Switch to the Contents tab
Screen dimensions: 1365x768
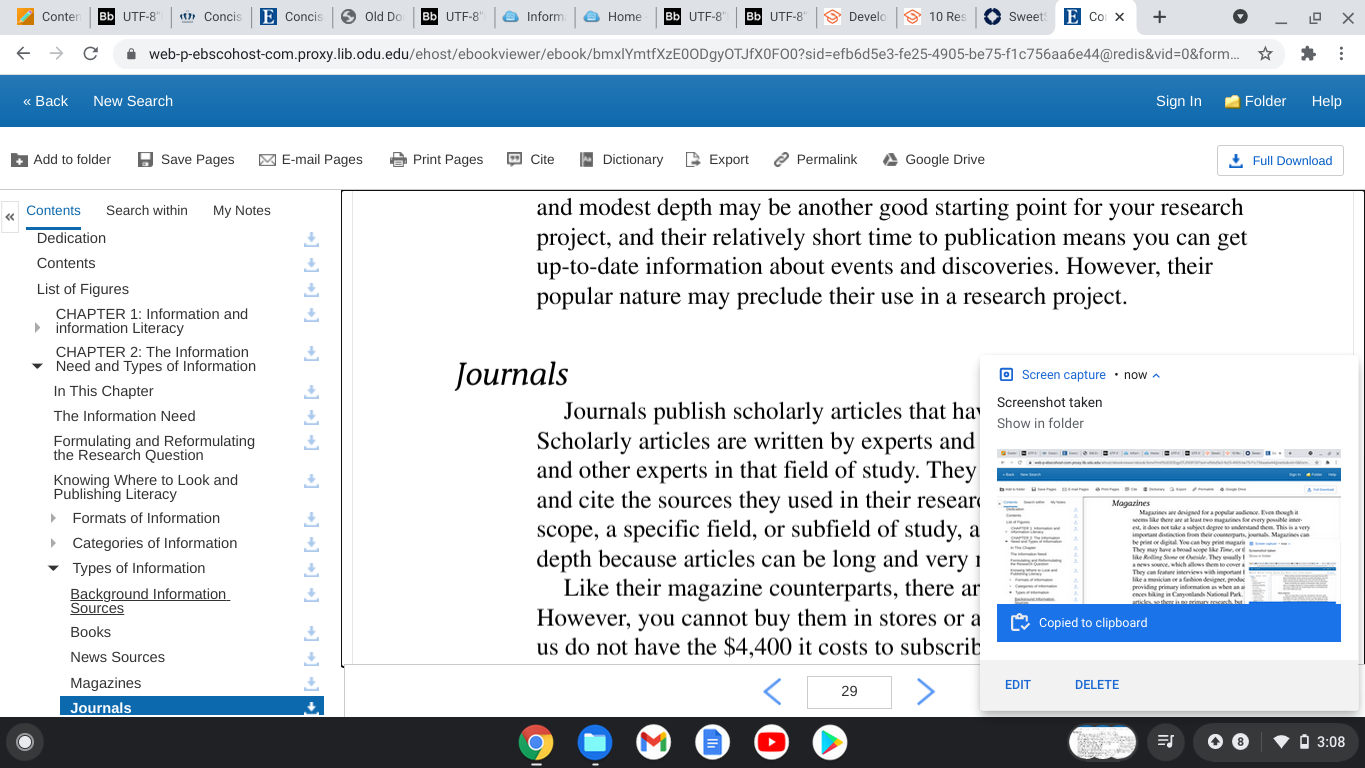coord(53,210)
